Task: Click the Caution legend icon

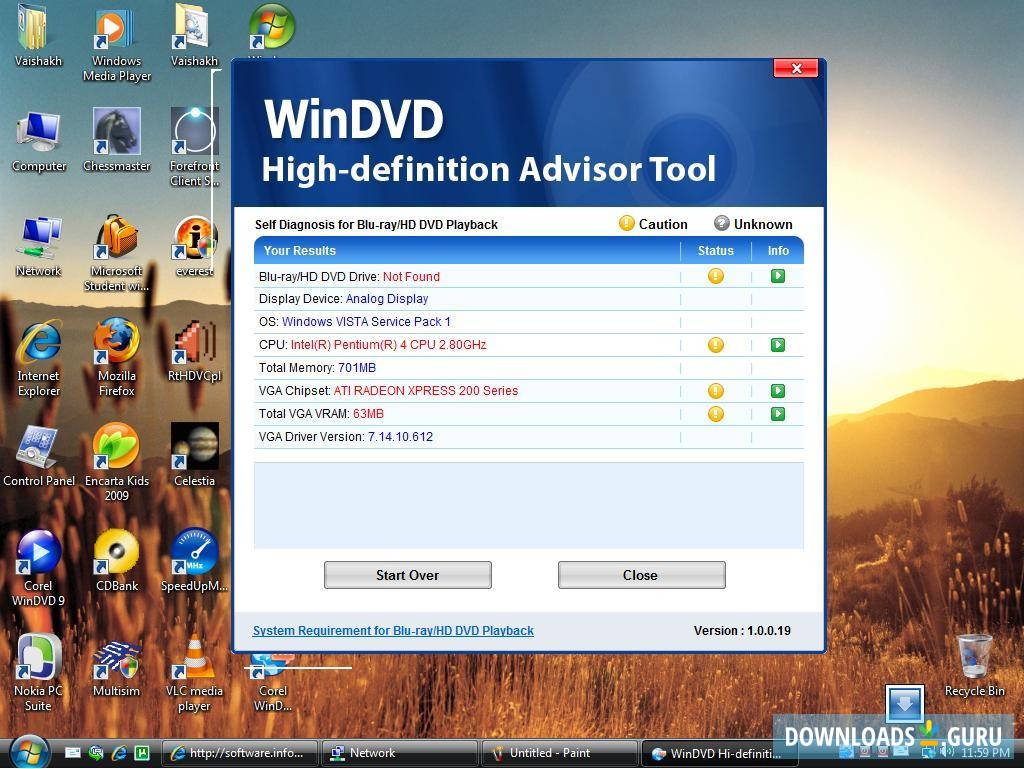Action: [626, 223]
